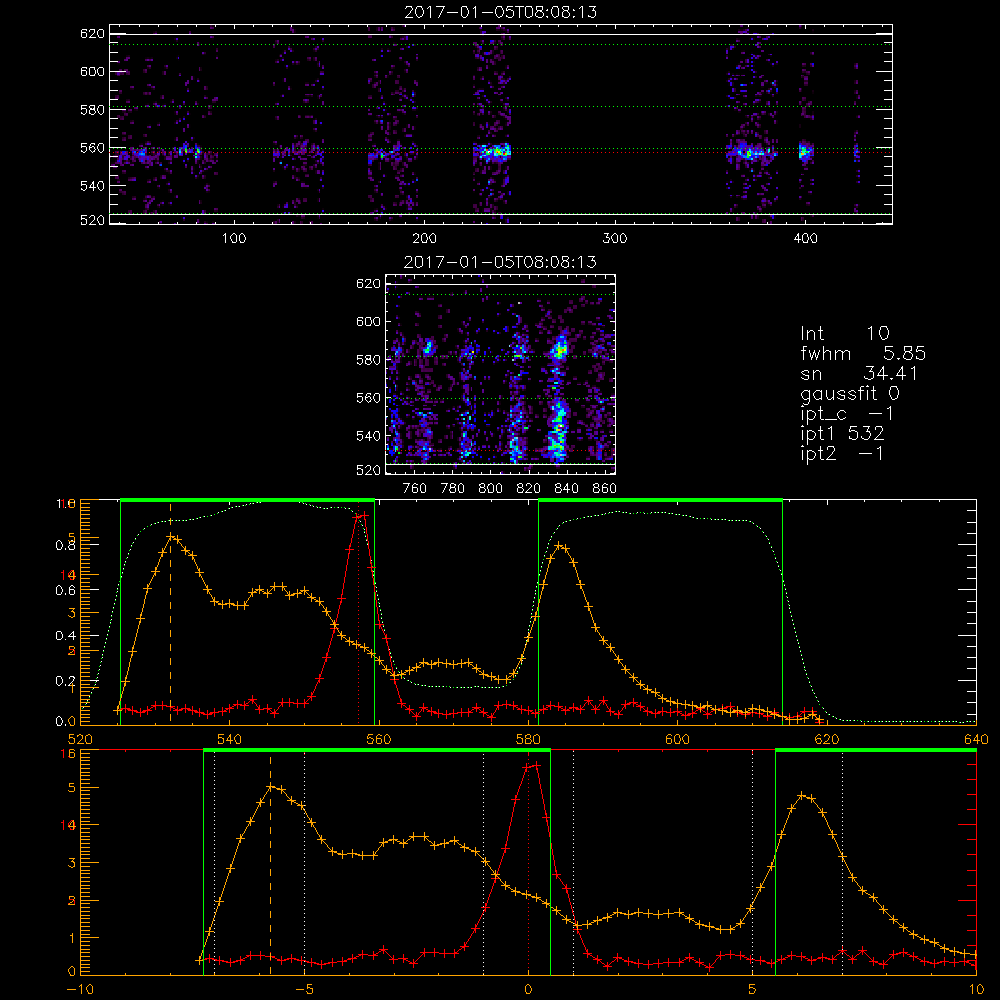The width and height of the screenshot is (1000, 1000).
Task: Click x-axis tick label 860 on small spectrogram
Action: 605,489
